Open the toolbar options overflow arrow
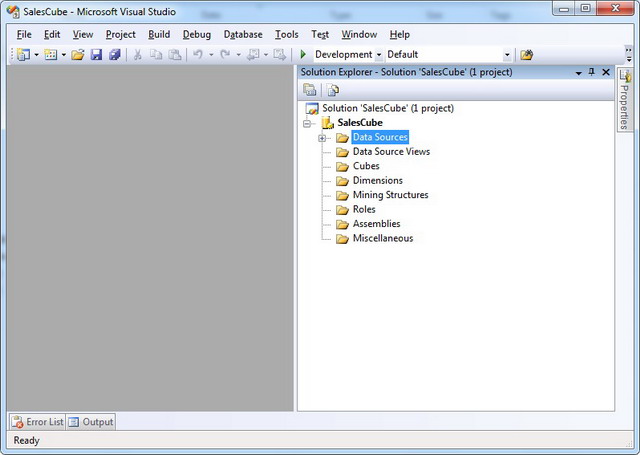 [x=629, y=55]
